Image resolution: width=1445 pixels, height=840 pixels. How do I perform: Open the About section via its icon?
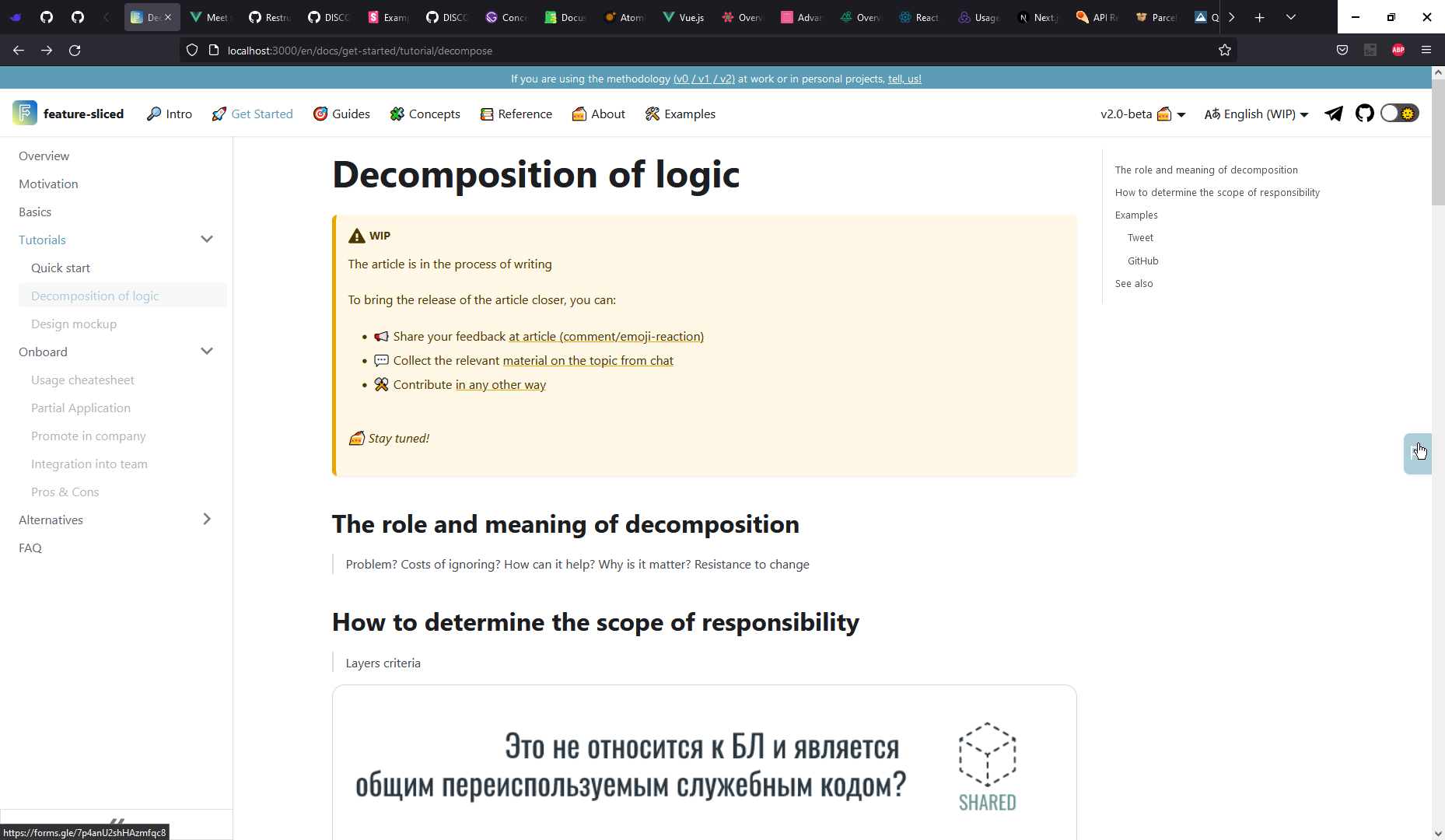[x=579, y=114]
